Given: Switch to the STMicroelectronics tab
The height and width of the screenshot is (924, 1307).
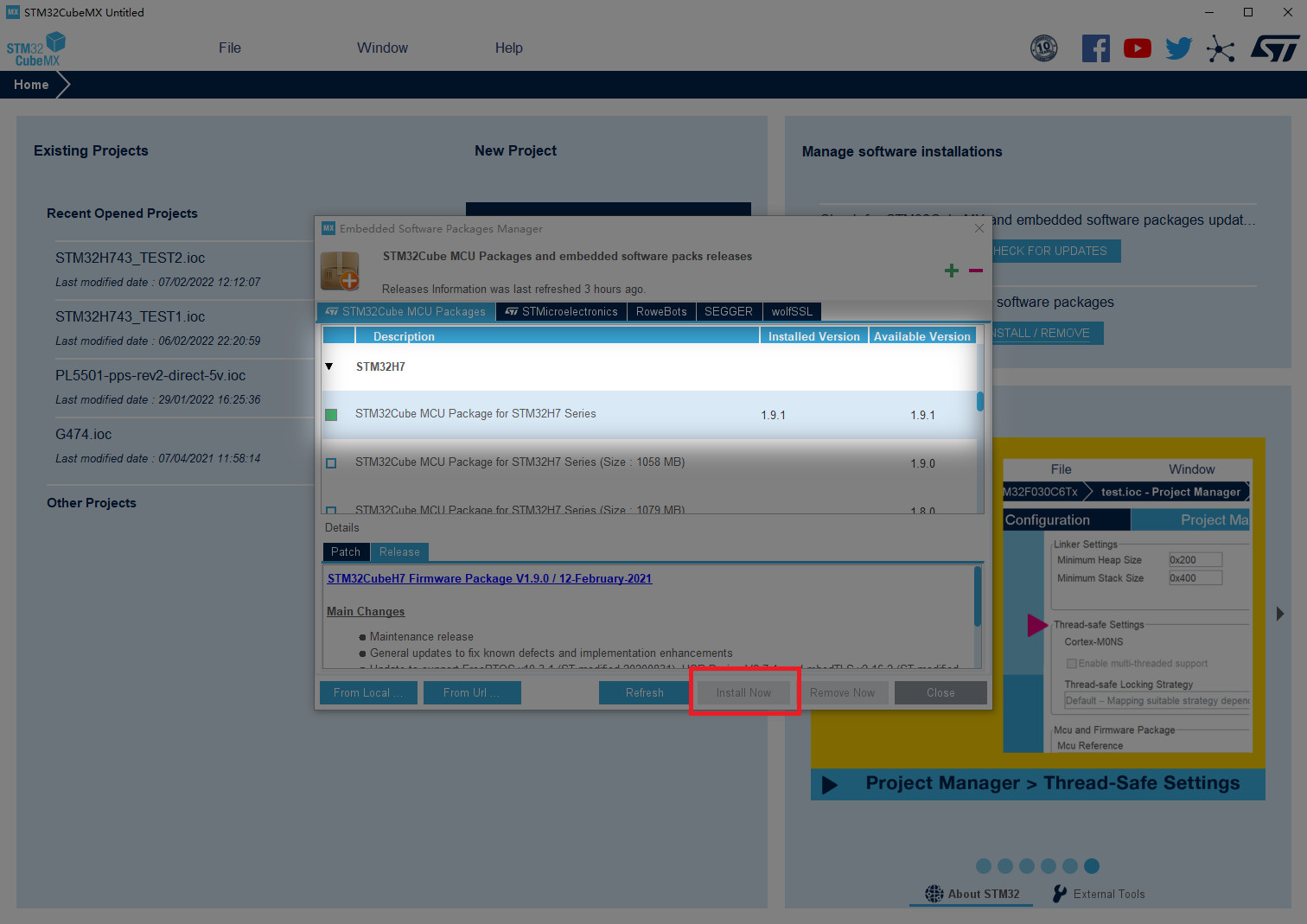Looking at the screenshot, I should point(561,311).
